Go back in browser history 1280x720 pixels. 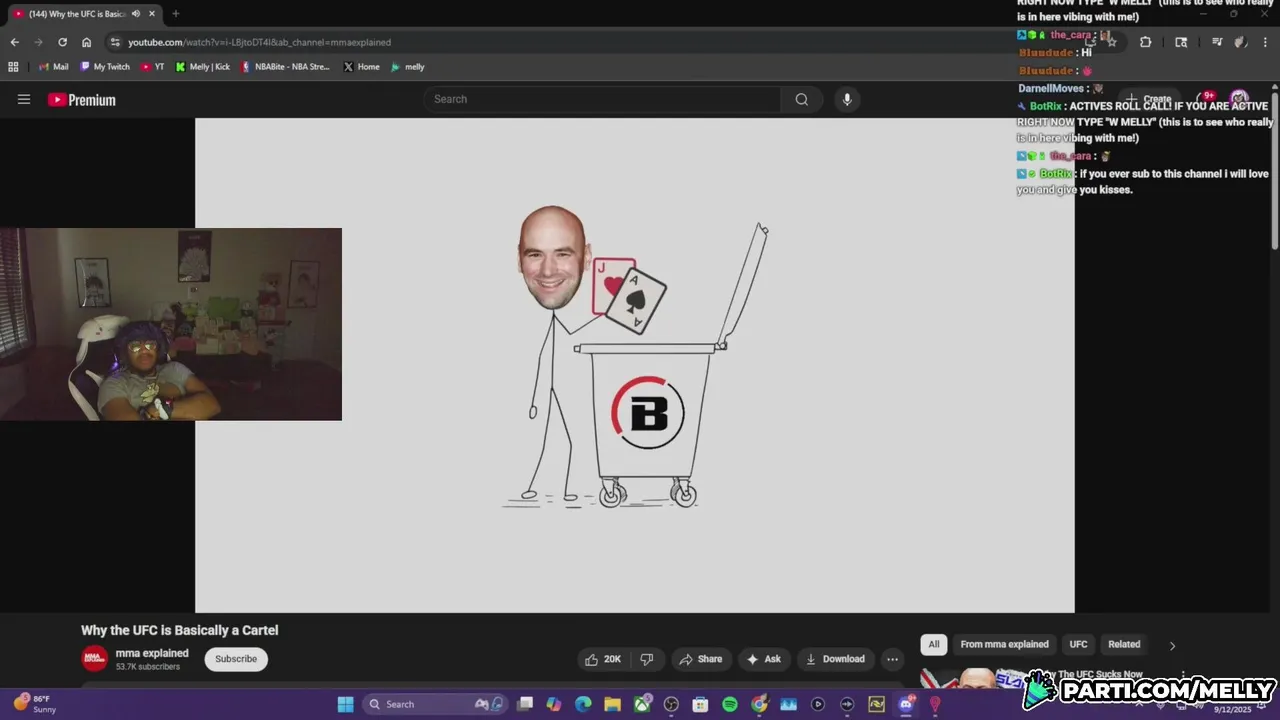point(14,42)
